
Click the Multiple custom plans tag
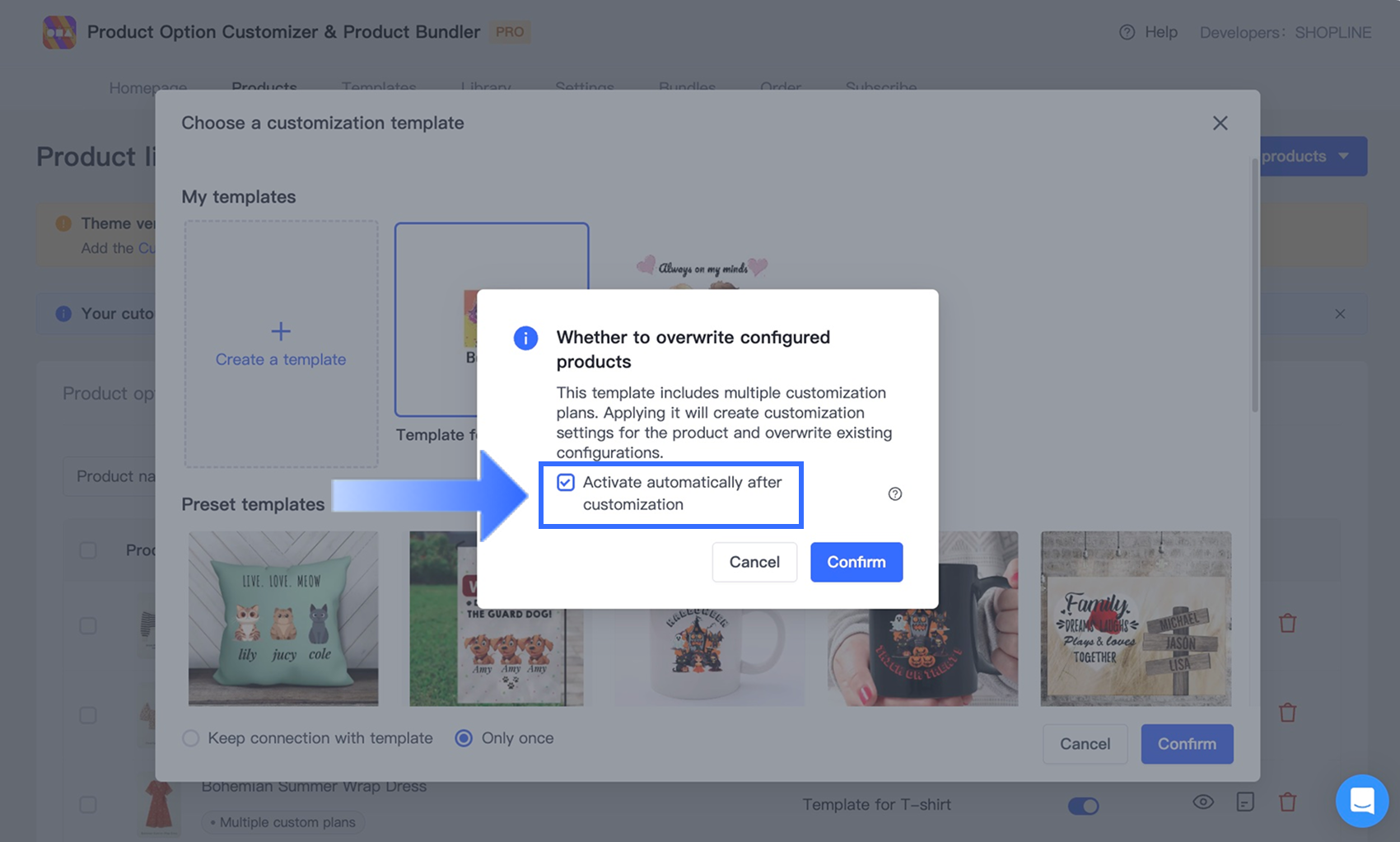[x=283, y=822]
